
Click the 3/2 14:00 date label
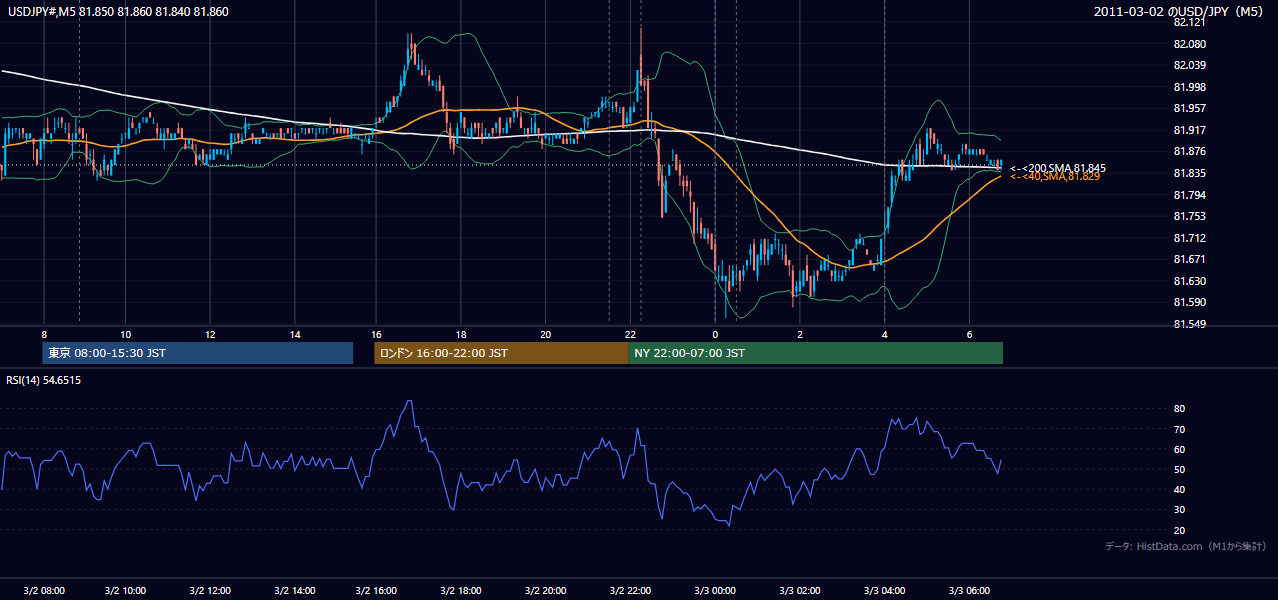(x=295, y=591)
